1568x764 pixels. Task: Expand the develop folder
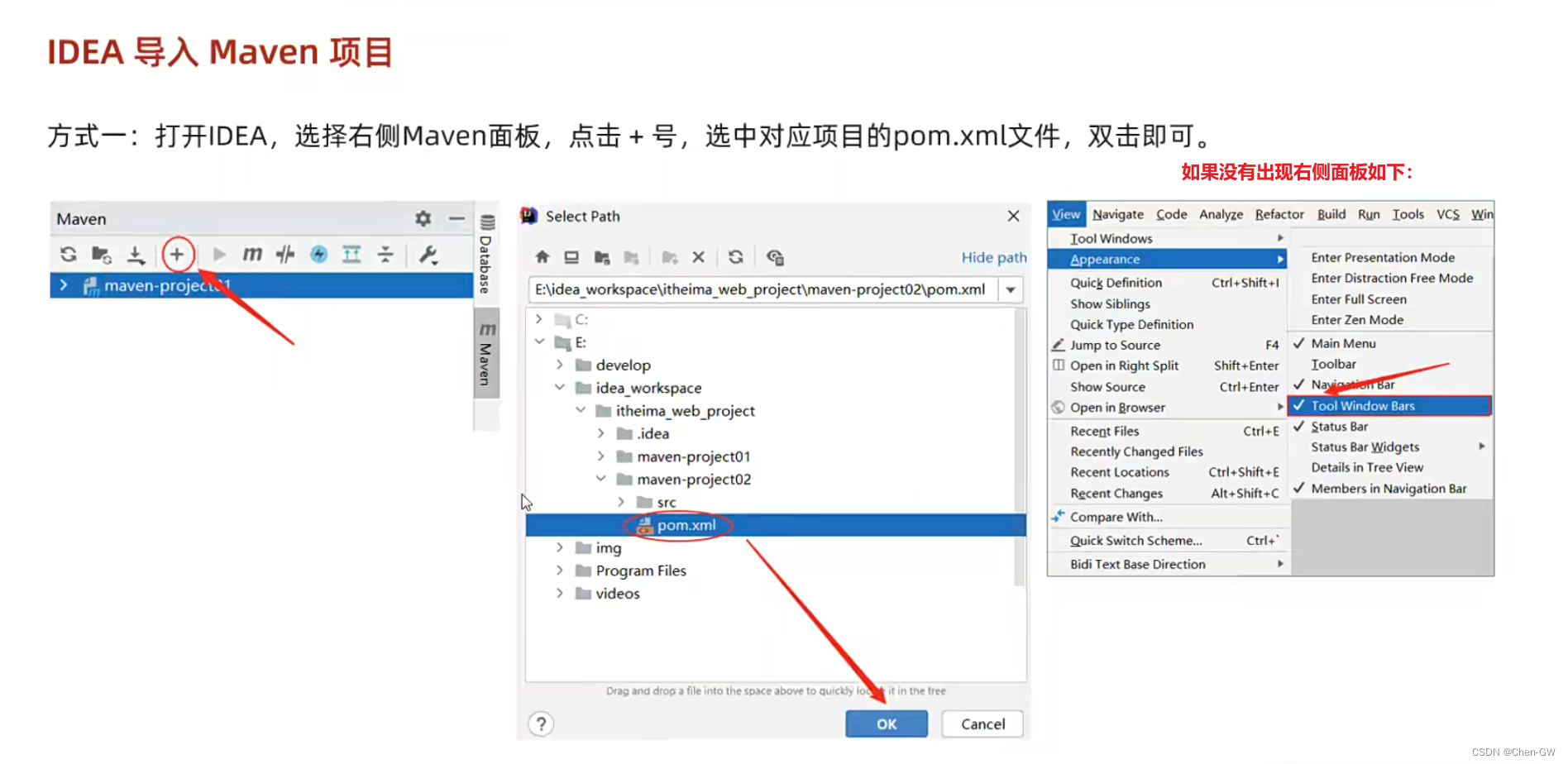click(560, 365)
